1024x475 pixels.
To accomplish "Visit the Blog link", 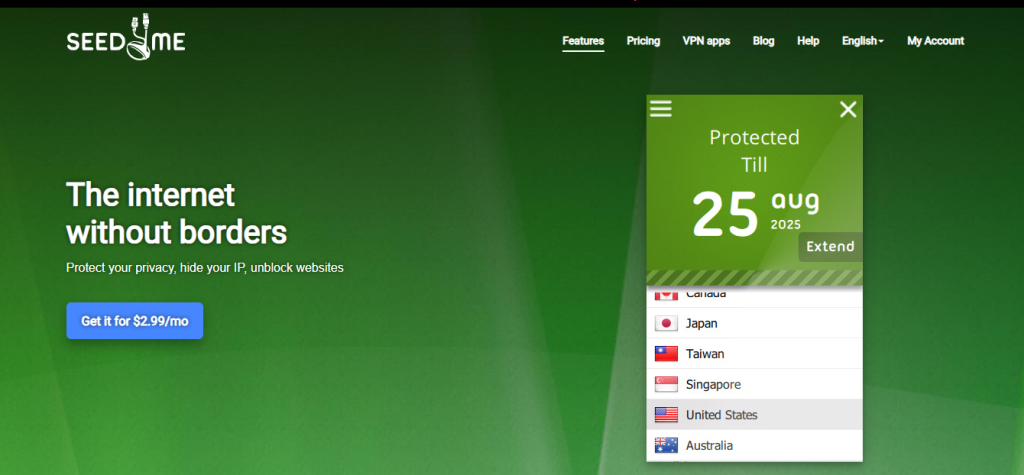I will (x=763, y=41).
